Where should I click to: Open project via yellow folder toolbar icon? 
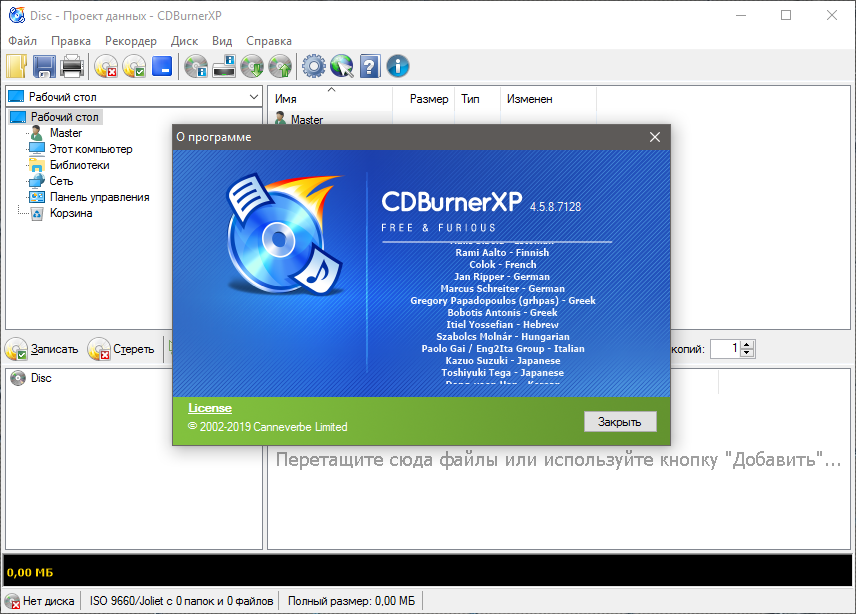(16, 67)
